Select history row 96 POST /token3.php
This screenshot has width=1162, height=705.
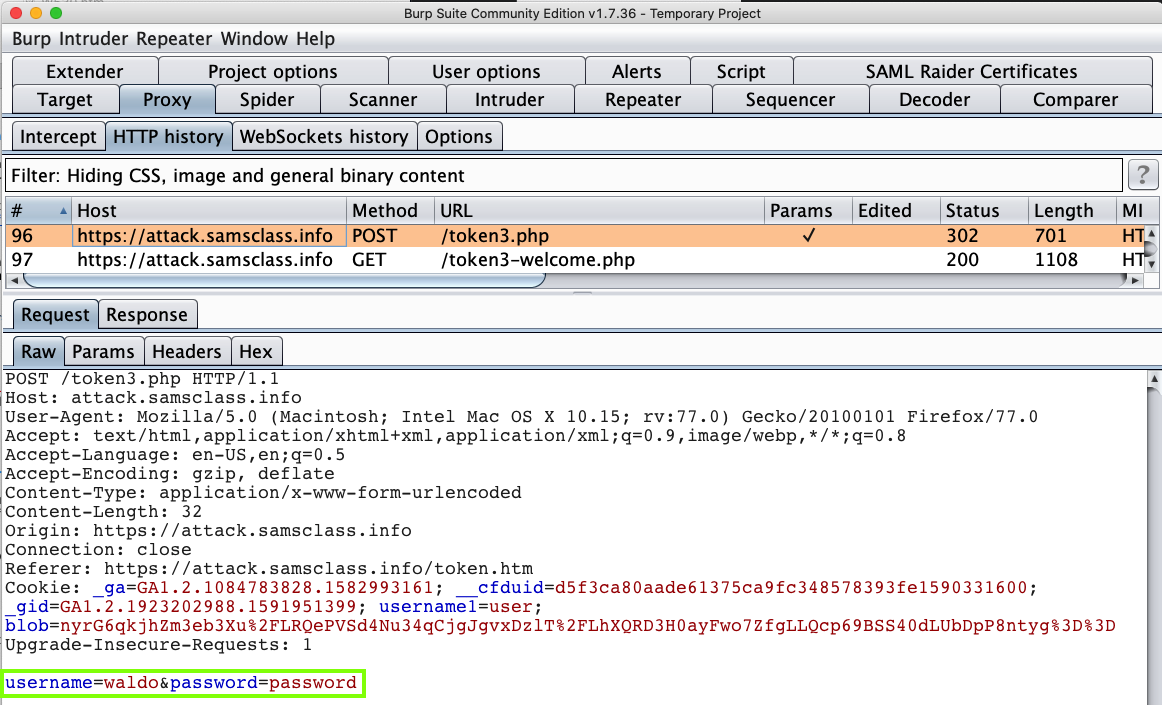coord(575,236)
